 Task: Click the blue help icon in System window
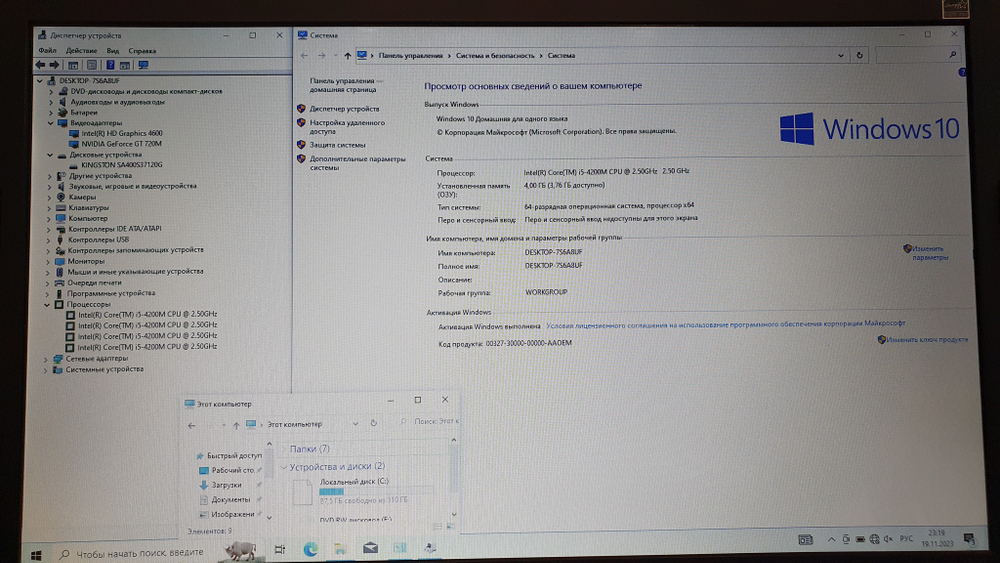pyautogui.click(x=962, y=73)
